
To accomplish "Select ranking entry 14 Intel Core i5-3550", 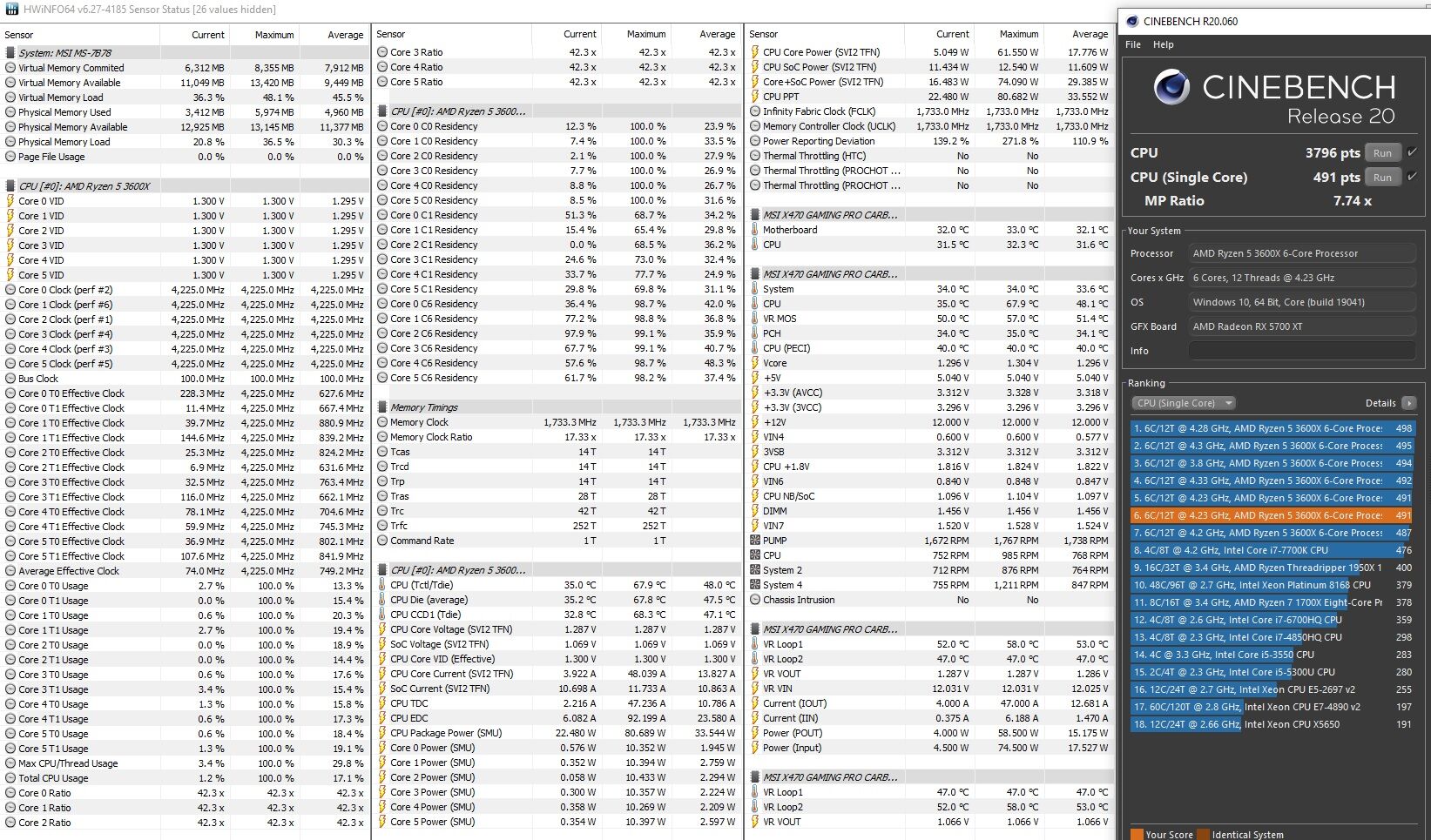I will [1272, 655].
